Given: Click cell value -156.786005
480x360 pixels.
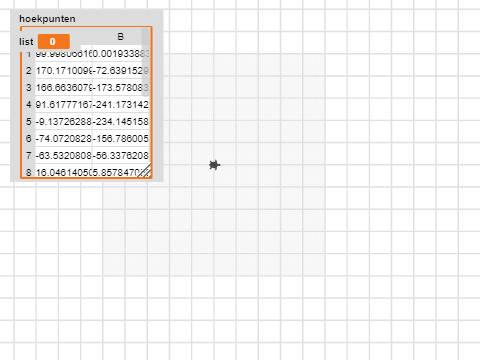Looking at the screenshot, I should pyautogui.click(x=121, y=139).
